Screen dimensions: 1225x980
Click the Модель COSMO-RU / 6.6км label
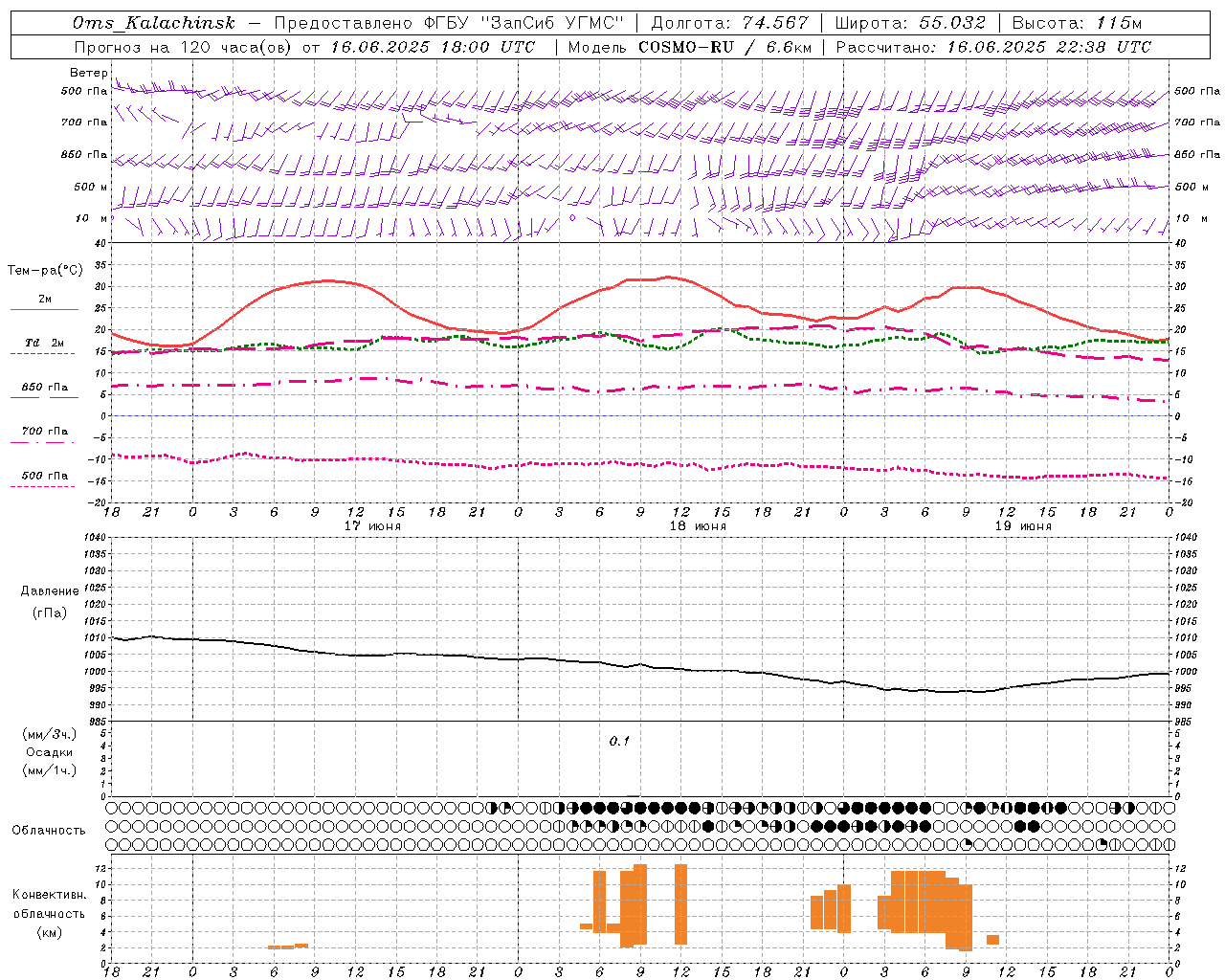pyautogui.click(x=690, y=47)
